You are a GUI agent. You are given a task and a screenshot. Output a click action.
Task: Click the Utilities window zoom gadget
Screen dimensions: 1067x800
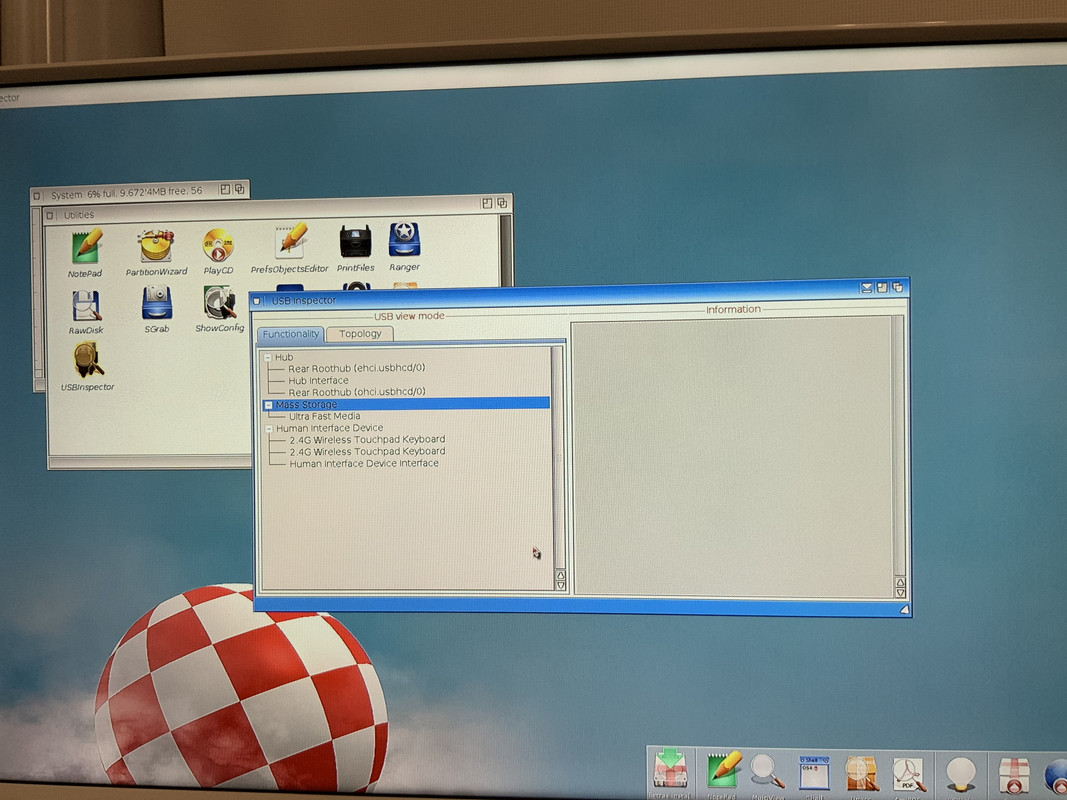487,203
